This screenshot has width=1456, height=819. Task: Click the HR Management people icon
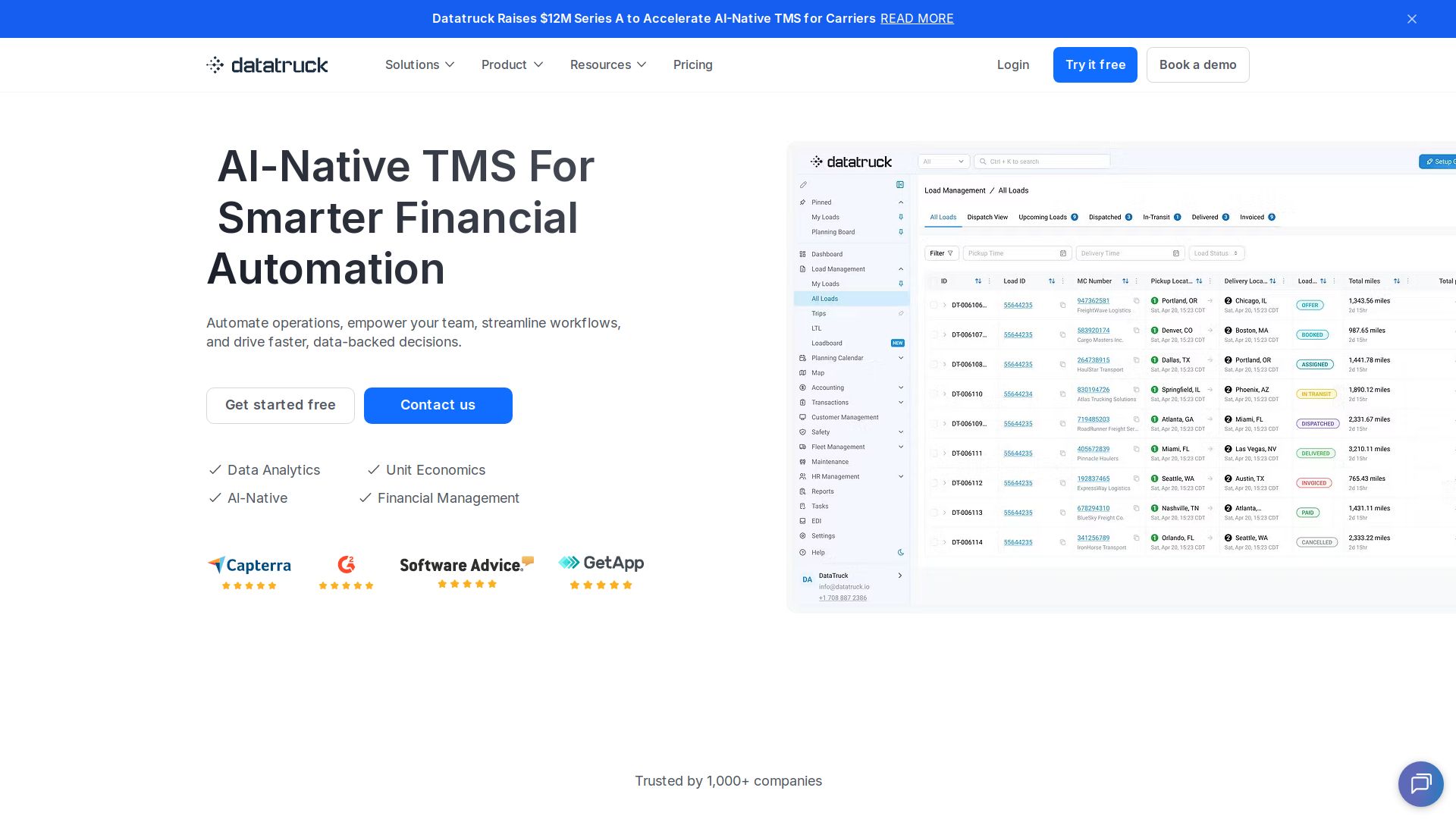[802, 477]
